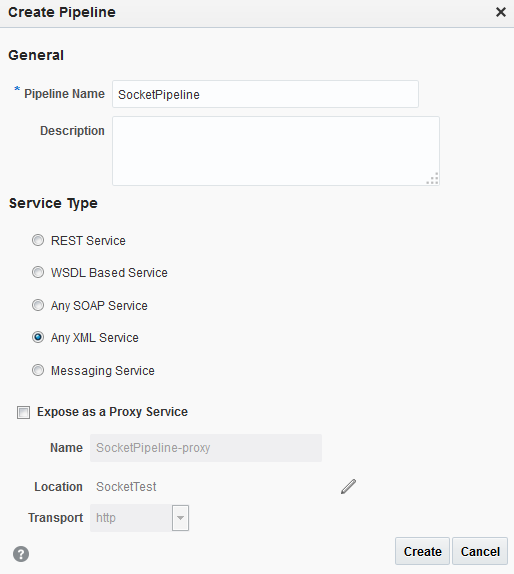Click the Cancel button
Screen dimensions: 514x574
point(480,551)
